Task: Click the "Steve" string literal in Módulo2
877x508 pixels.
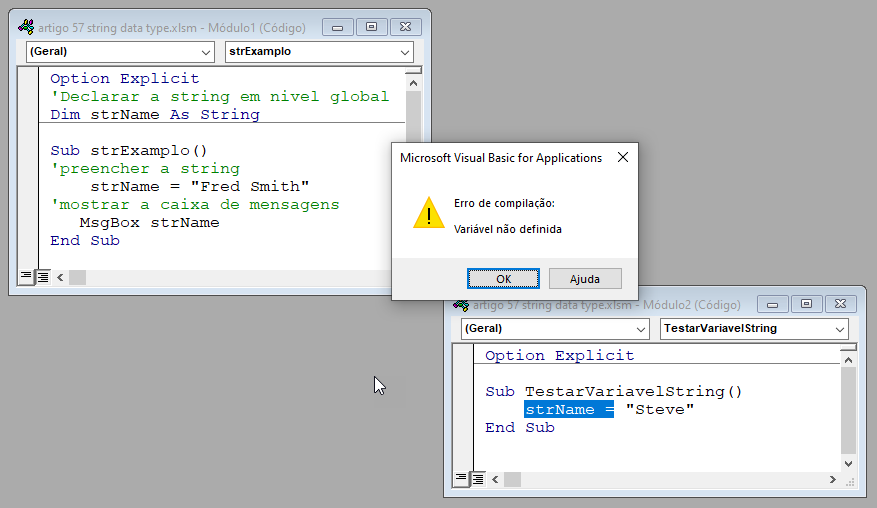Action: (x=660, y=410)
